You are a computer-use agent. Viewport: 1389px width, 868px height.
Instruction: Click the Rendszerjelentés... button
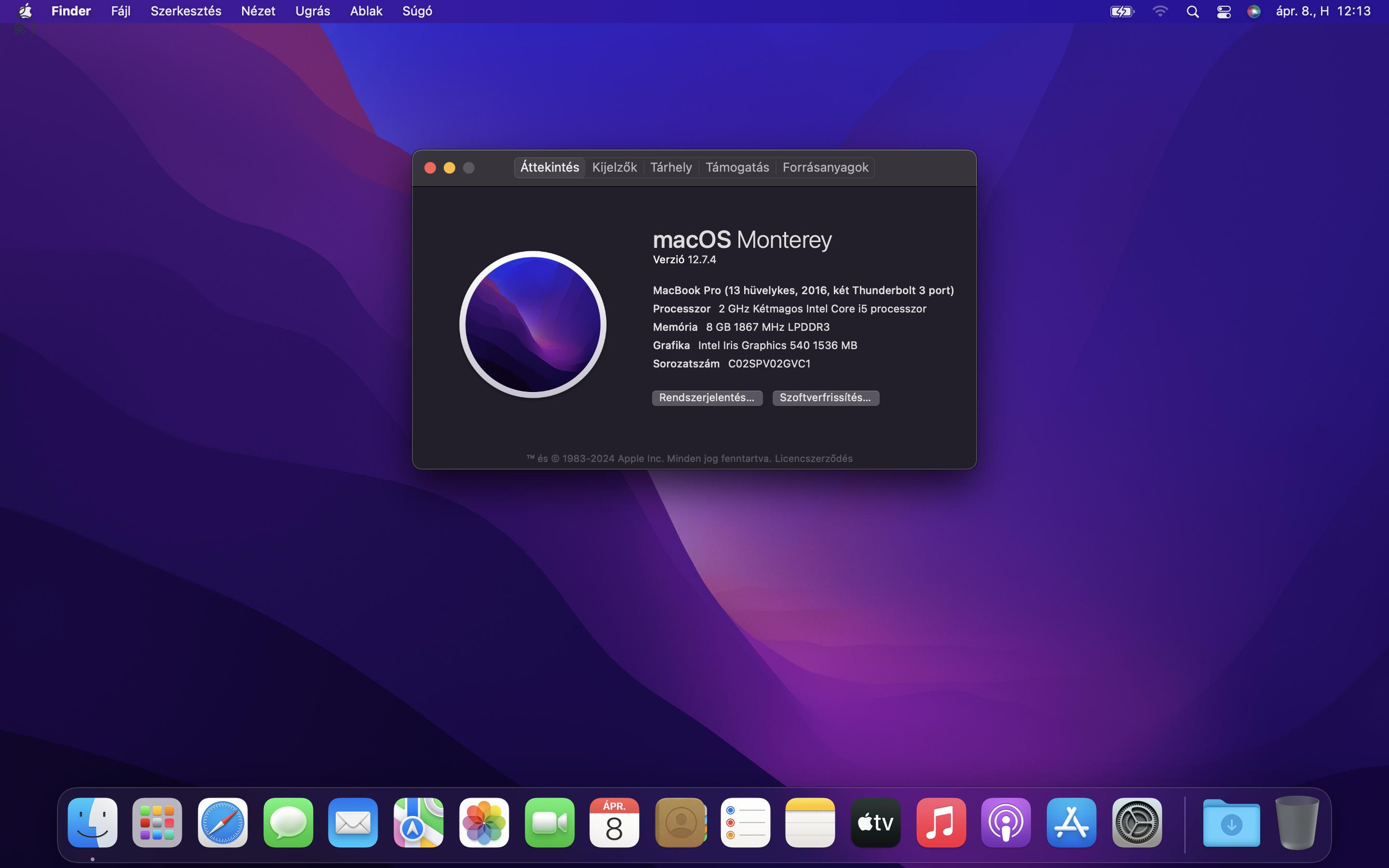coord(707,397)
